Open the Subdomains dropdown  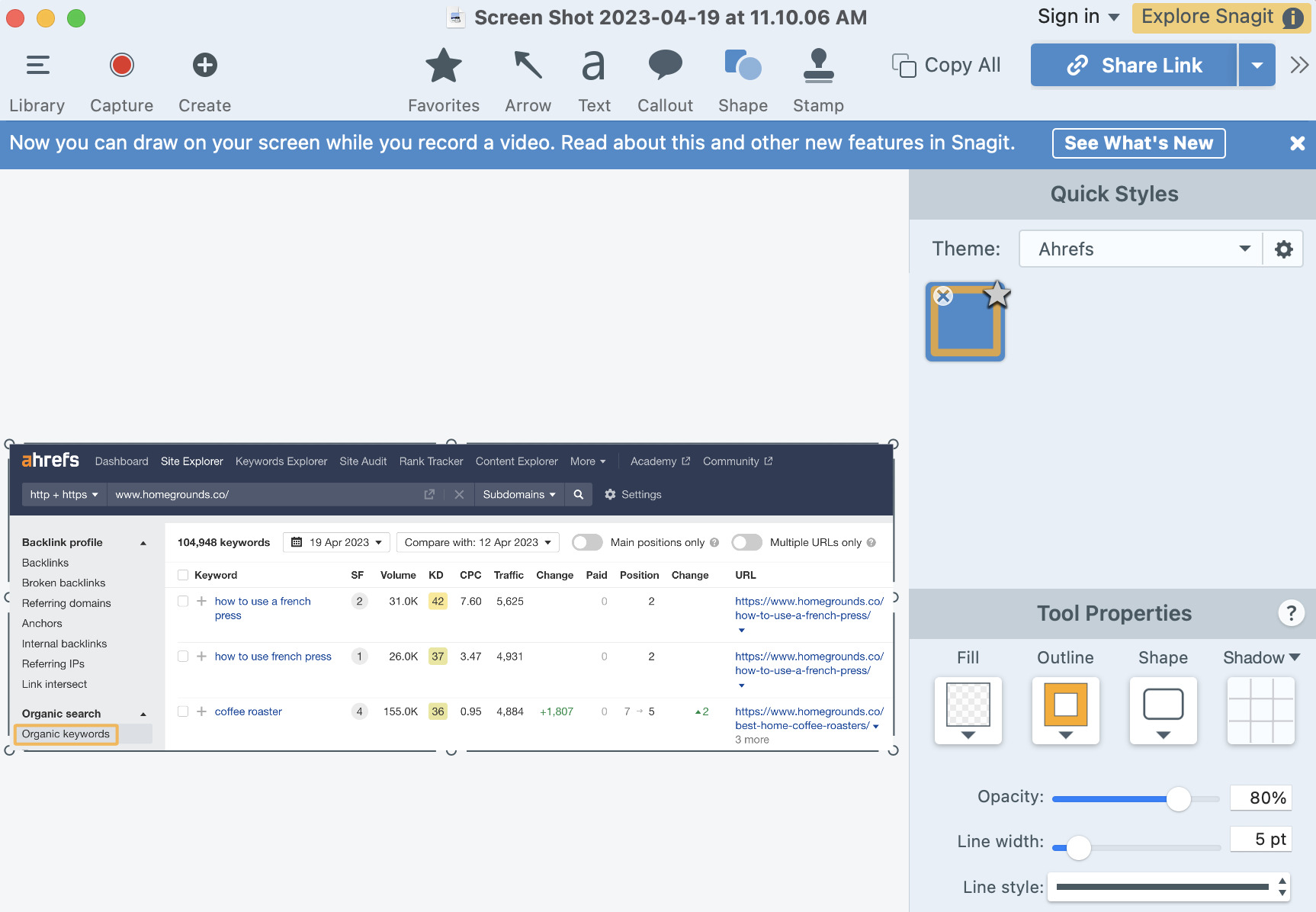(519, 494)
